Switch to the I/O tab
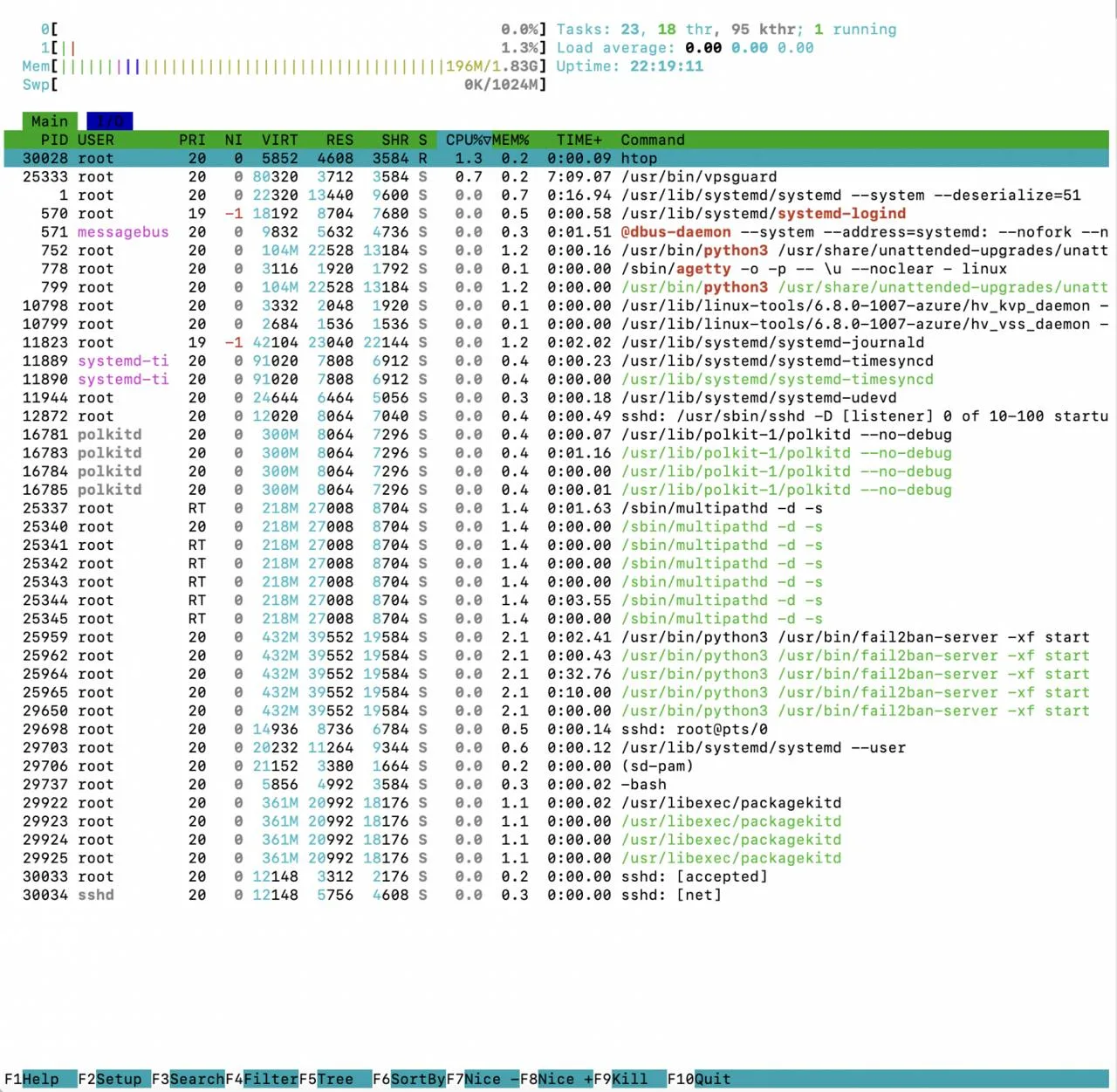The image size is (1117, 1092). coord(109,121)
